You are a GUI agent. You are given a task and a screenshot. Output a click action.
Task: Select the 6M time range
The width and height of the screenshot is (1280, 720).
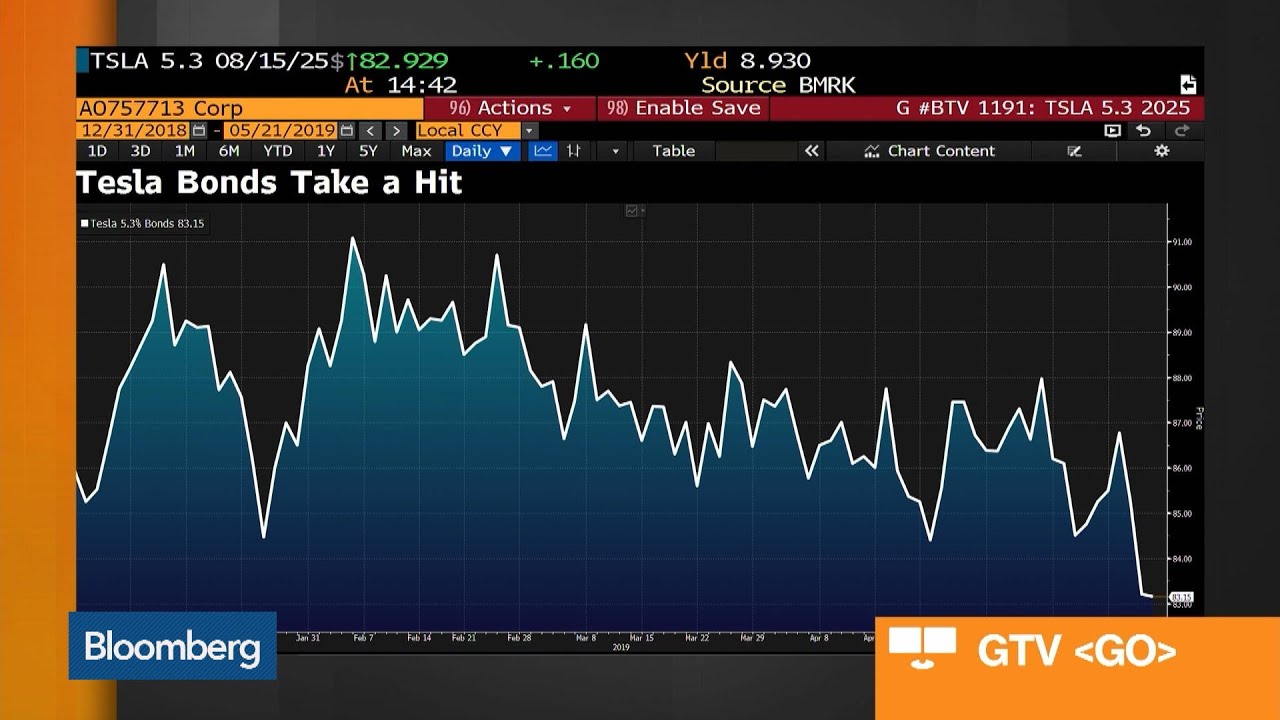tap(229, 151)
